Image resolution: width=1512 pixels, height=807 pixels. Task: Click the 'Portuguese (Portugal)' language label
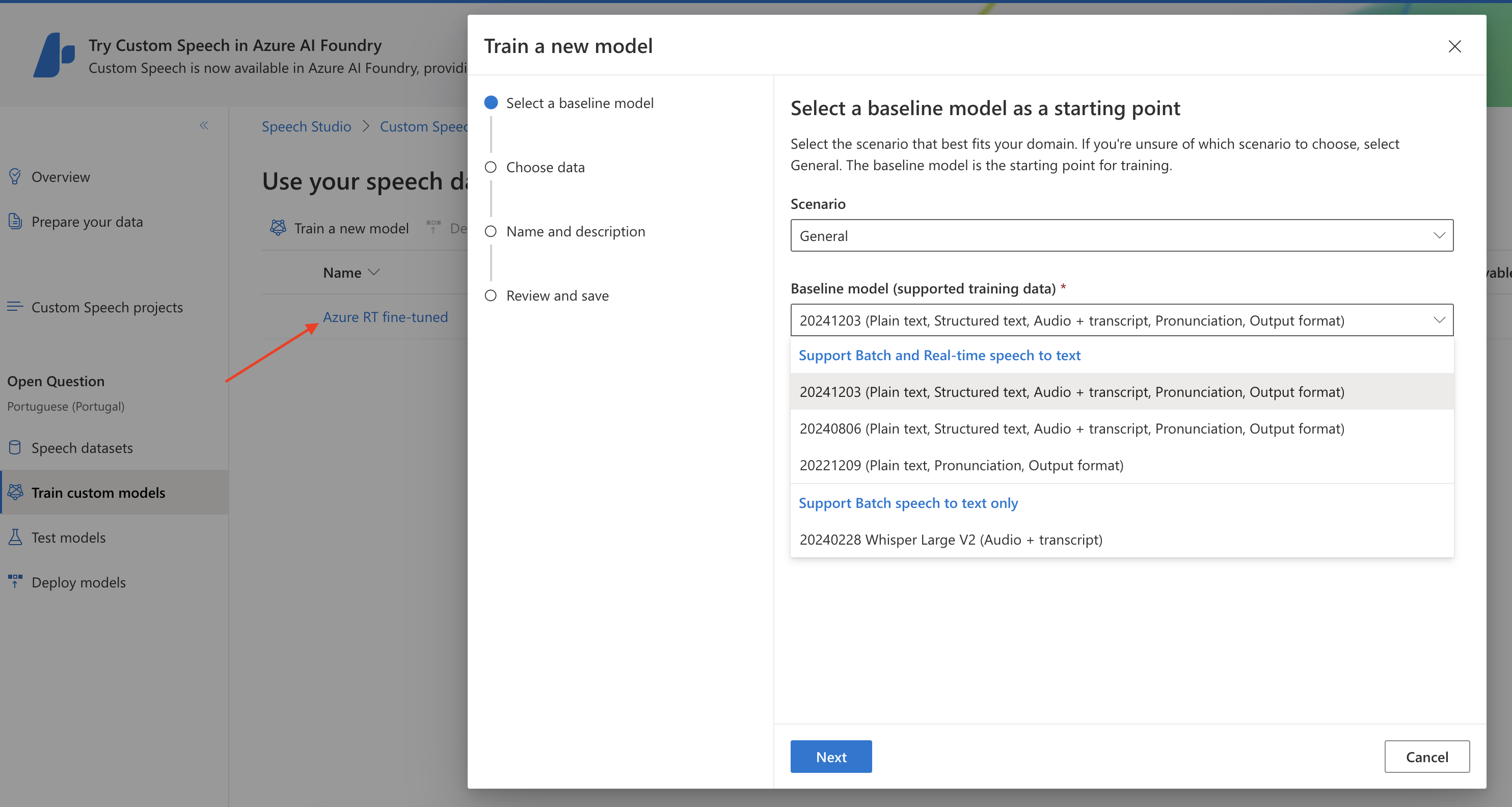pos(66,406)
